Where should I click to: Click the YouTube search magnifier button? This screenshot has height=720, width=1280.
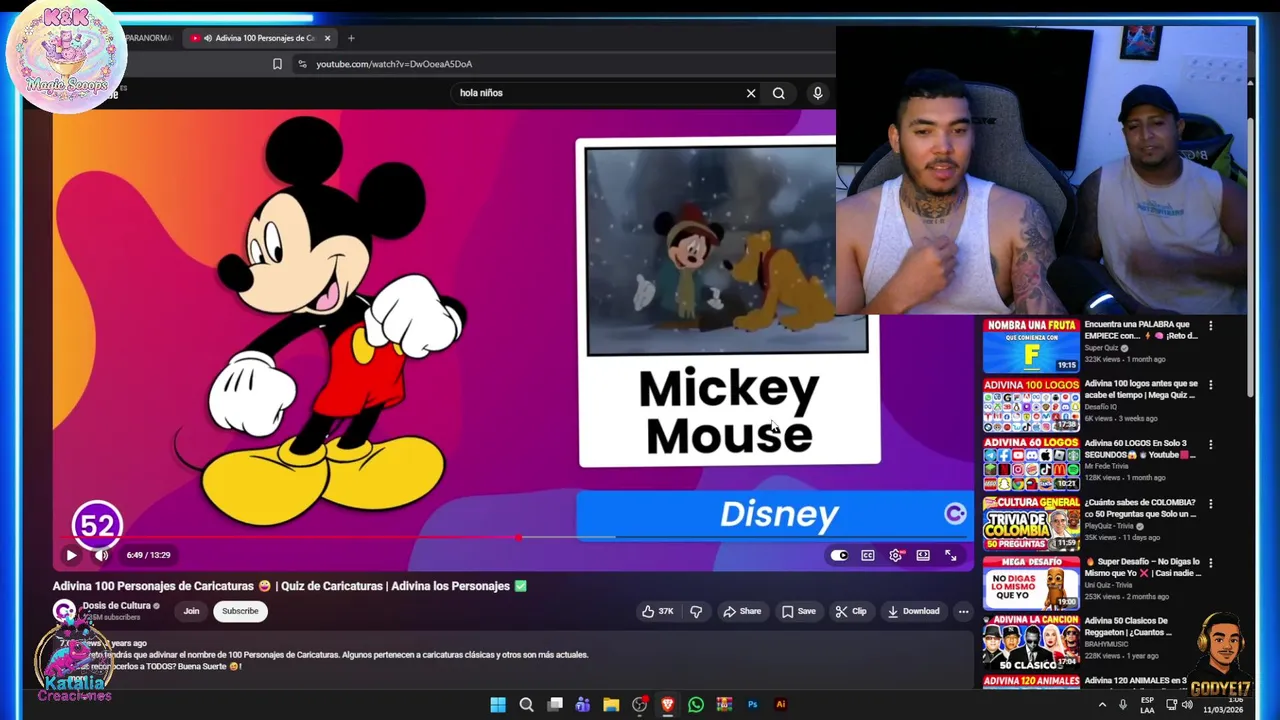coord(779,93)
